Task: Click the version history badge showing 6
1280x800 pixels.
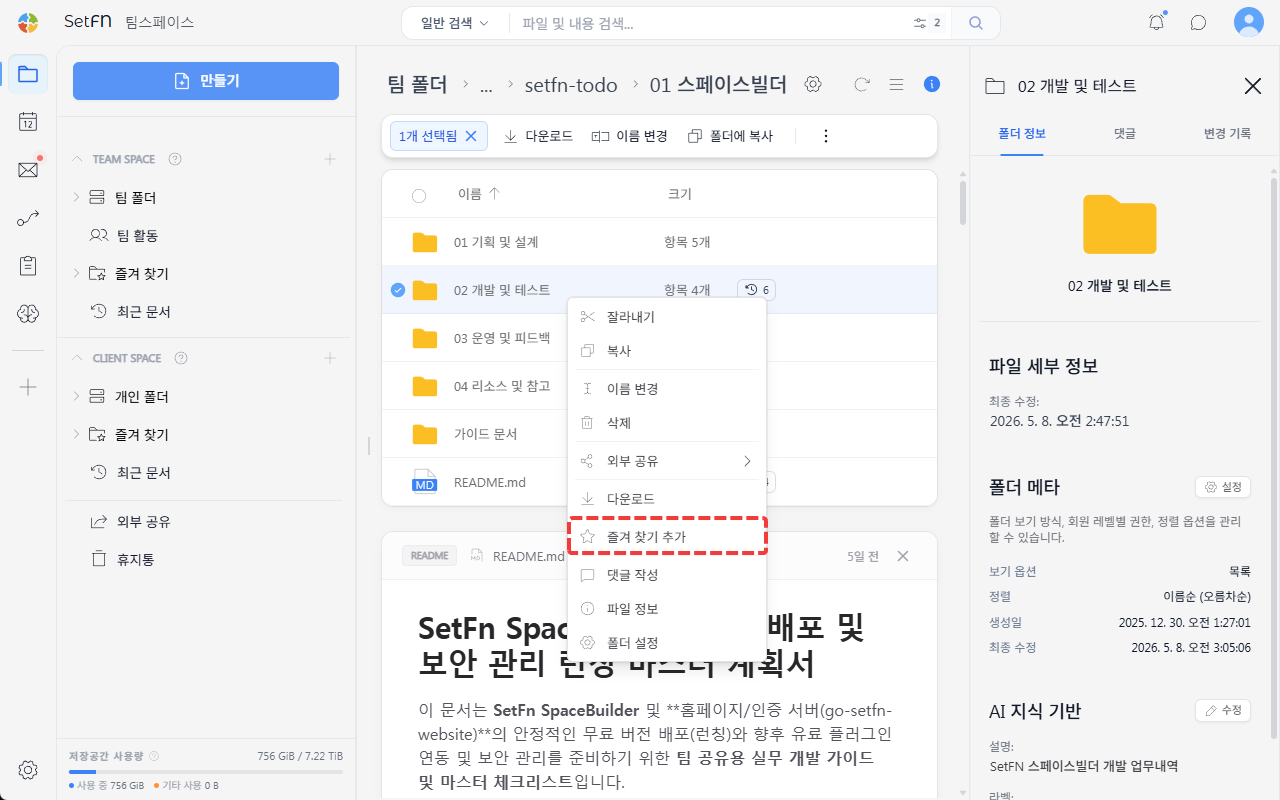Action: pos(757,290)
